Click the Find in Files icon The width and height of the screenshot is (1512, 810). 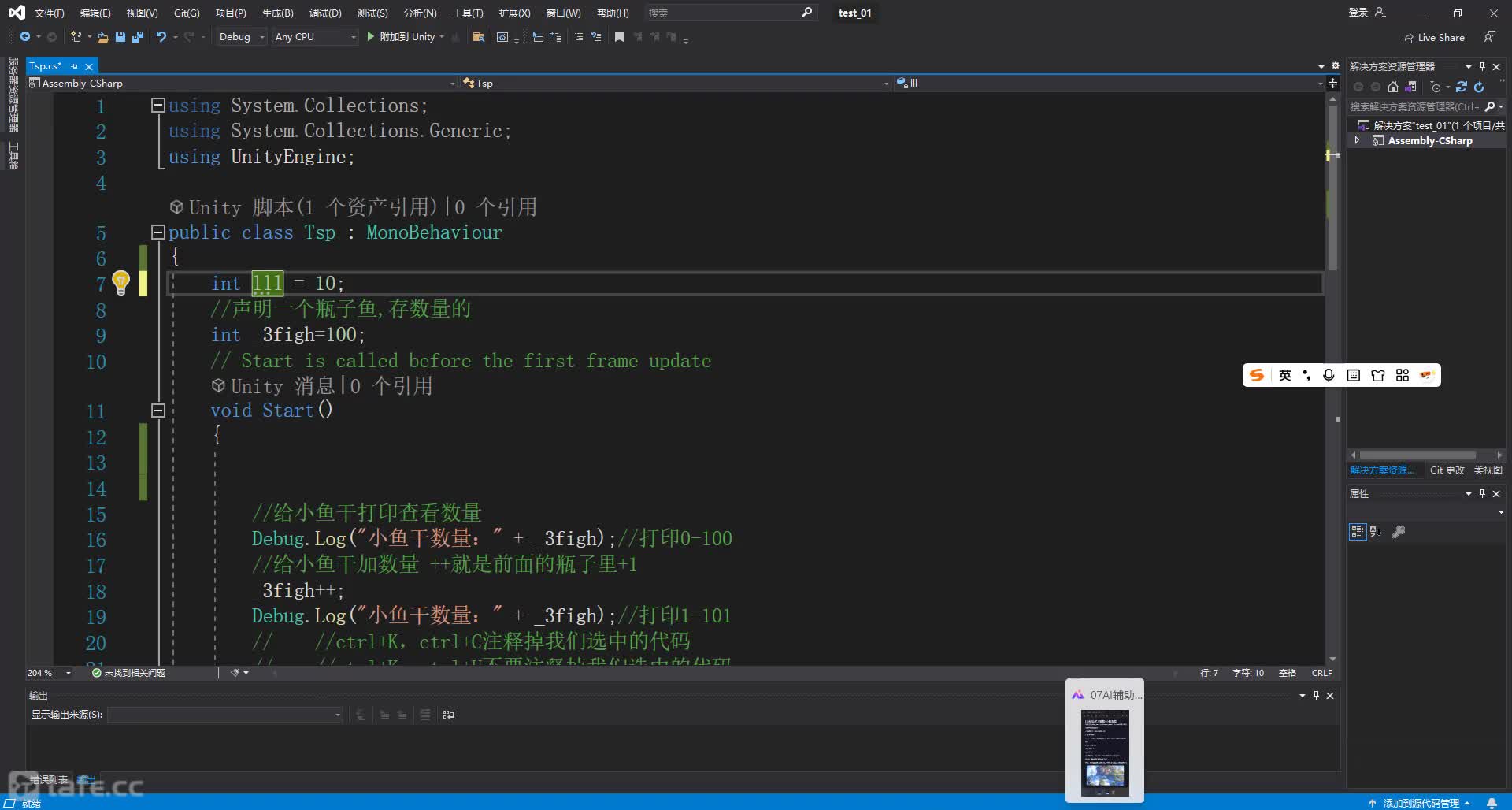(x=478, y=37)
